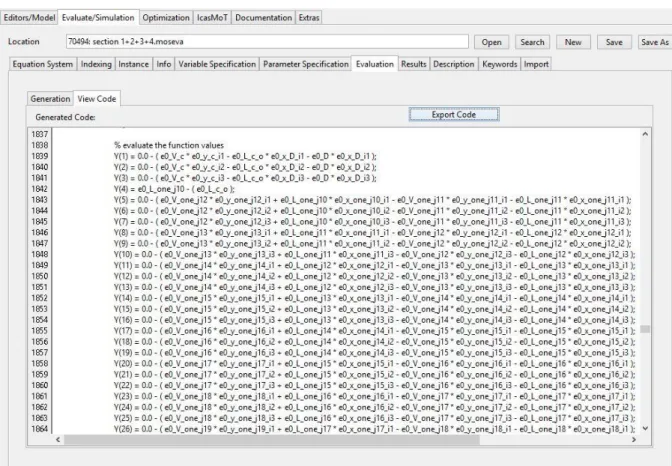Image resolution: width=672 pixels, height=466 pixels.
Task: Select the Evaluate/Simulation tab
Action: [98, 18]
